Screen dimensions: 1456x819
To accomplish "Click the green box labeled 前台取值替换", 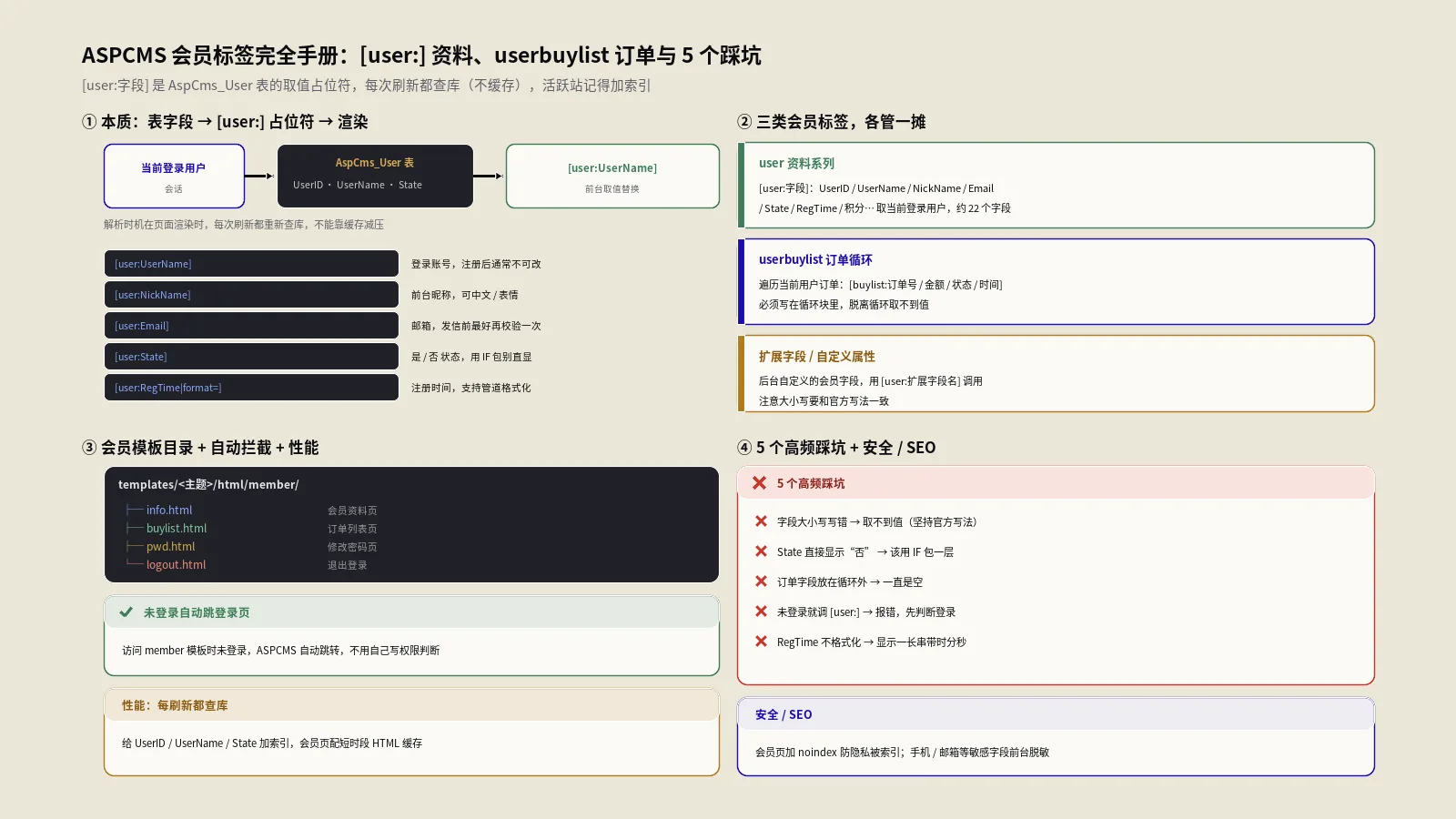I will [x=612, y=177].
